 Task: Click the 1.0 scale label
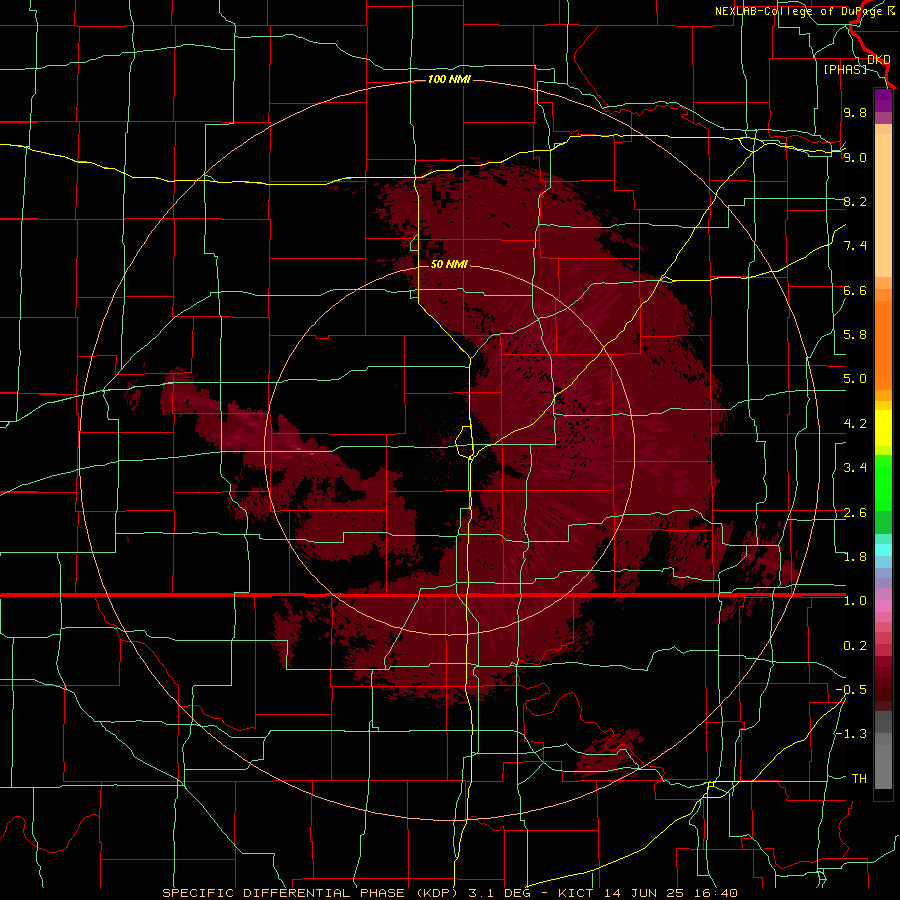pyautogui.click(x=855, y=601)
